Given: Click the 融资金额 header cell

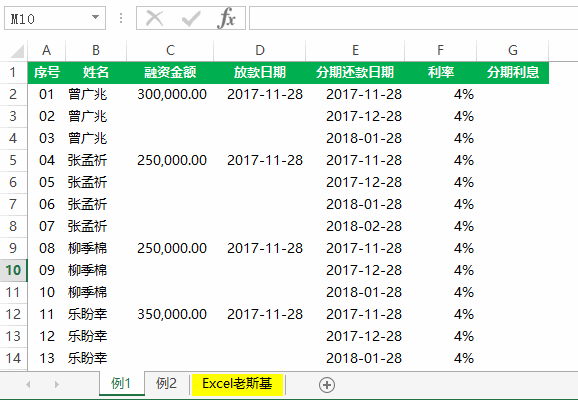Looking at the screenshot, I should tap(170, 72).
